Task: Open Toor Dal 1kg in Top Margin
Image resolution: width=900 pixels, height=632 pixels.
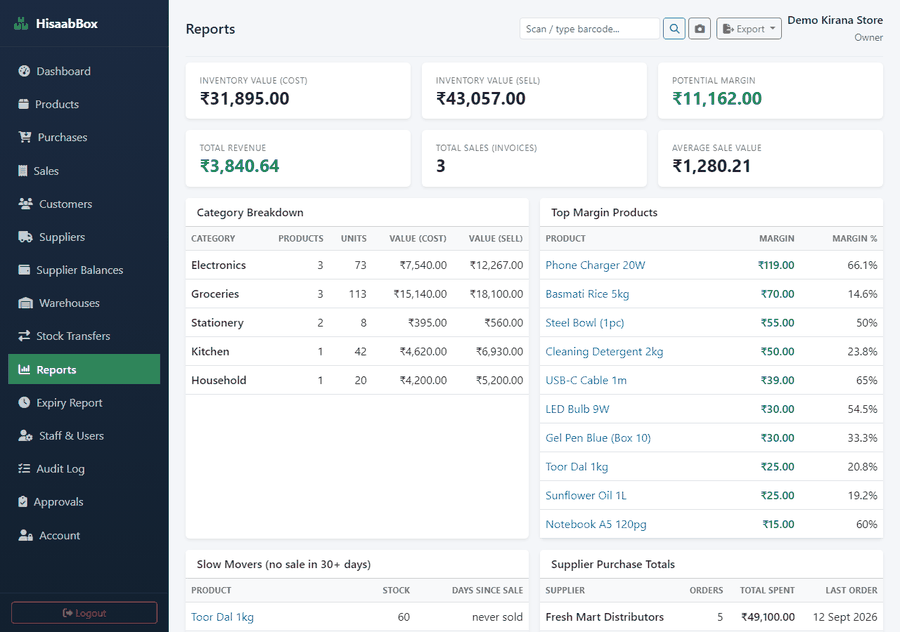Action: click(x=577, y=467)
